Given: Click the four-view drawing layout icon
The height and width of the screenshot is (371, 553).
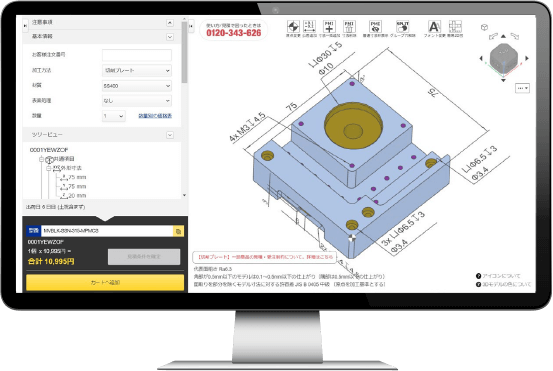Looking at the screenshot, I should 455,27.
